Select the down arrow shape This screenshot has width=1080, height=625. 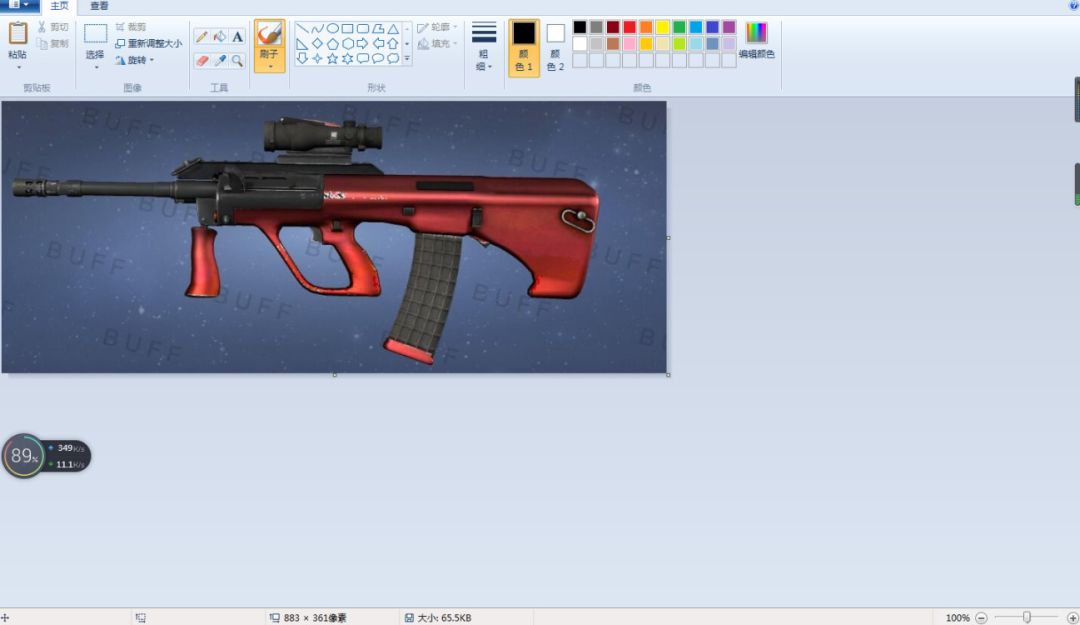[x=302, y=59]
